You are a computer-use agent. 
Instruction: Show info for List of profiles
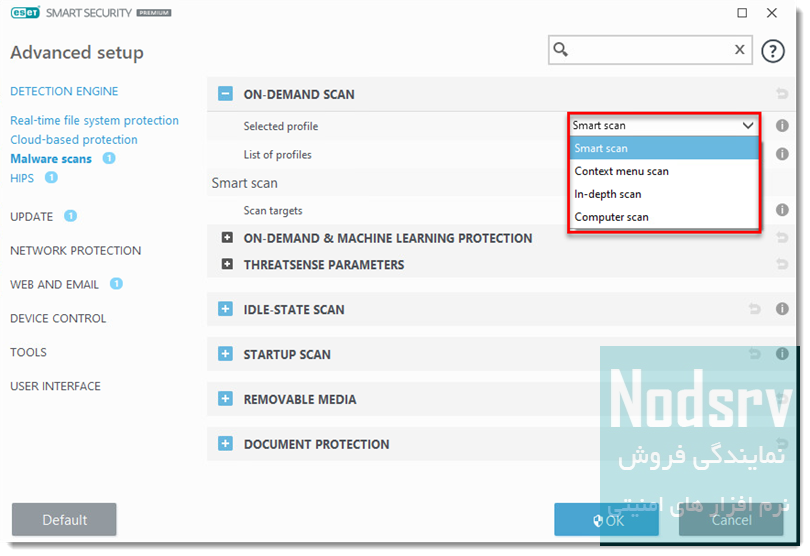782,154
